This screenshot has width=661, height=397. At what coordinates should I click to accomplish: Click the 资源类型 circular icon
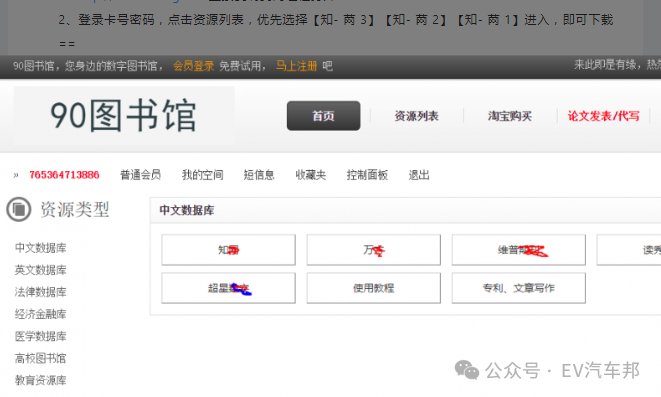(19, 209)
